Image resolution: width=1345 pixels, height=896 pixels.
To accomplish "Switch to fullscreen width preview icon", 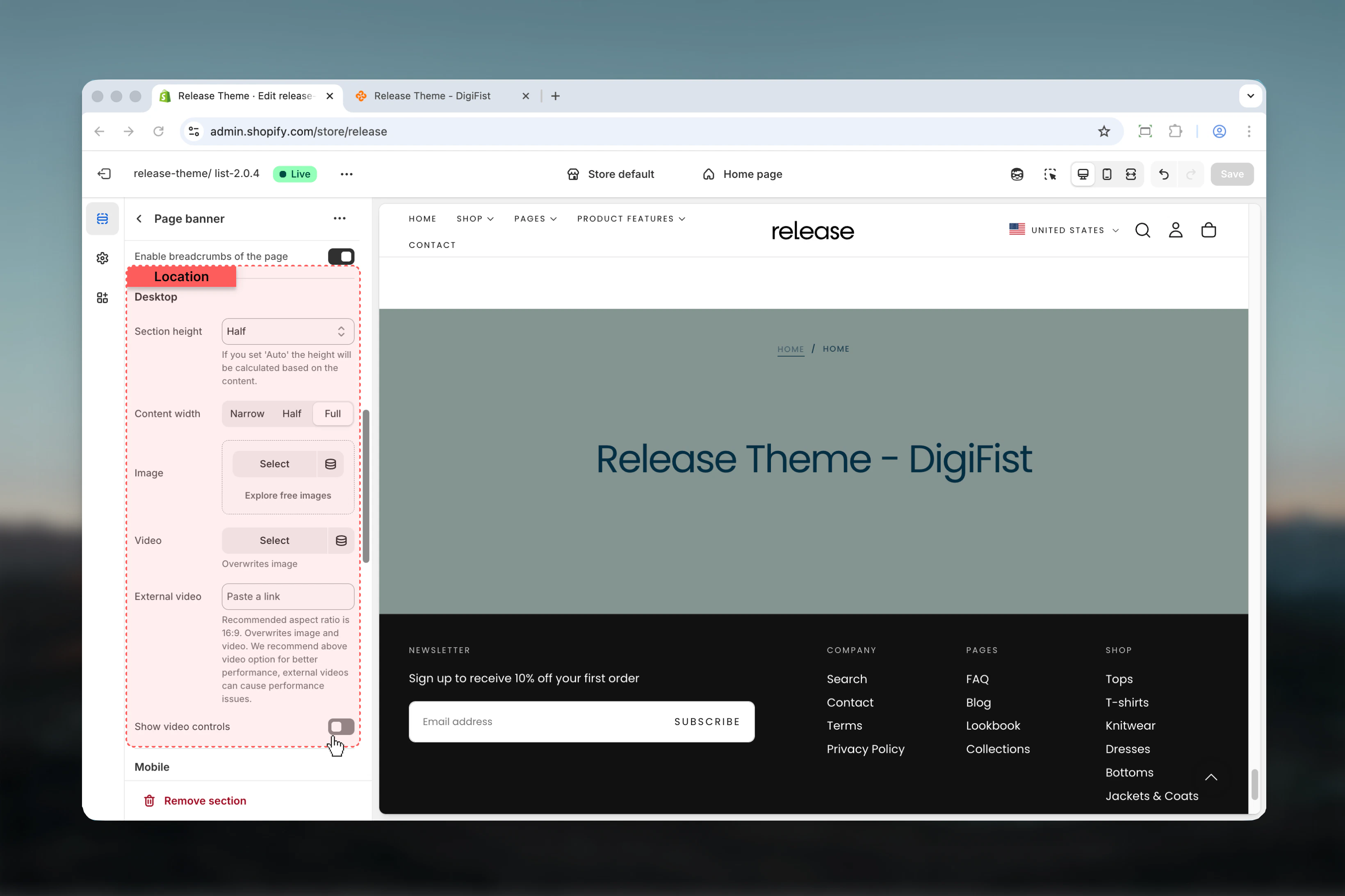I will 1131,174.
